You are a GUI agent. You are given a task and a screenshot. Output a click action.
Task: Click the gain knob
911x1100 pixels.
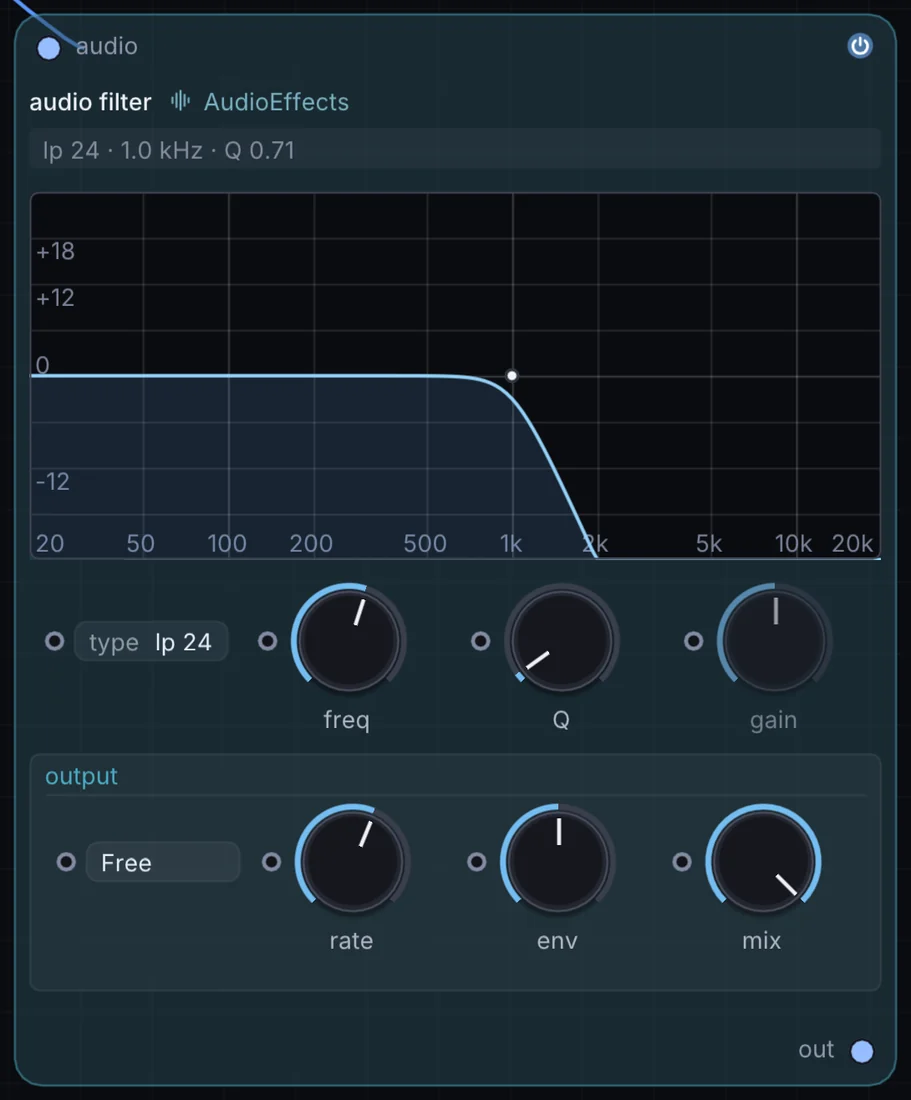(x=774, y=640)
